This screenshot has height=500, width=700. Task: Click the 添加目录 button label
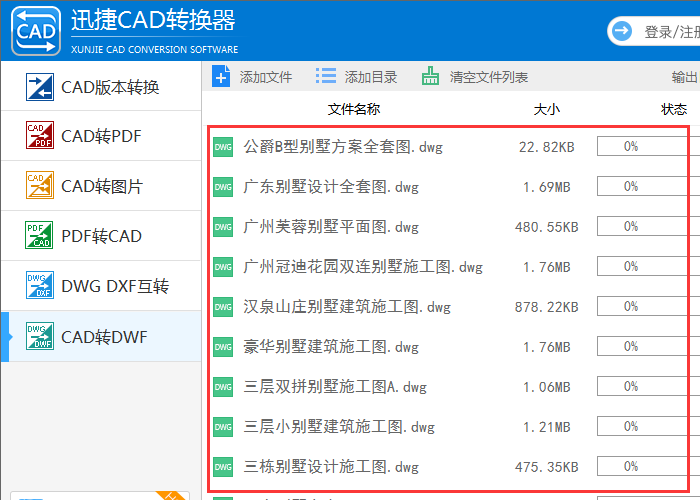[371, 77]
